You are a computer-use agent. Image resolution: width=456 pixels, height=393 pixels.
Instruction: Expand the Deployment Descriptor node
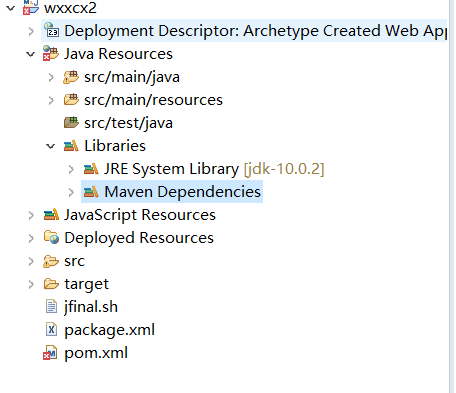(31, 31)
